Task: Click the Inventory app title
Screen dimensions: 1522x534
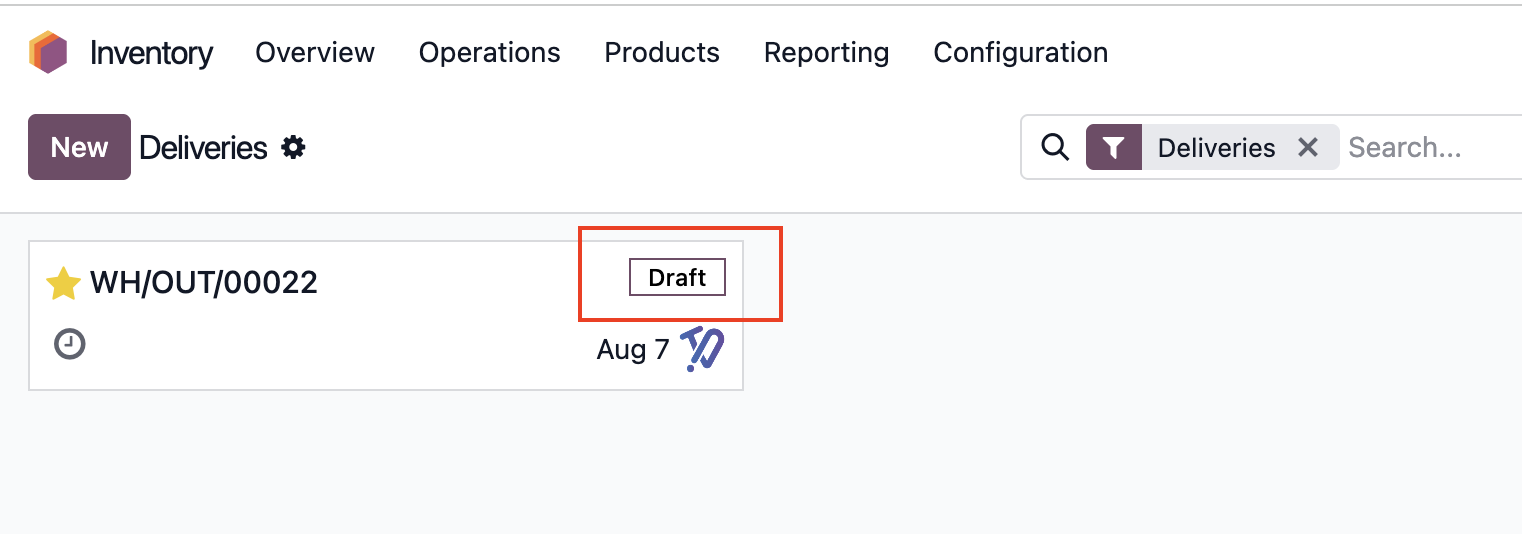Action: pyautogui.click(x=152, y=52)
